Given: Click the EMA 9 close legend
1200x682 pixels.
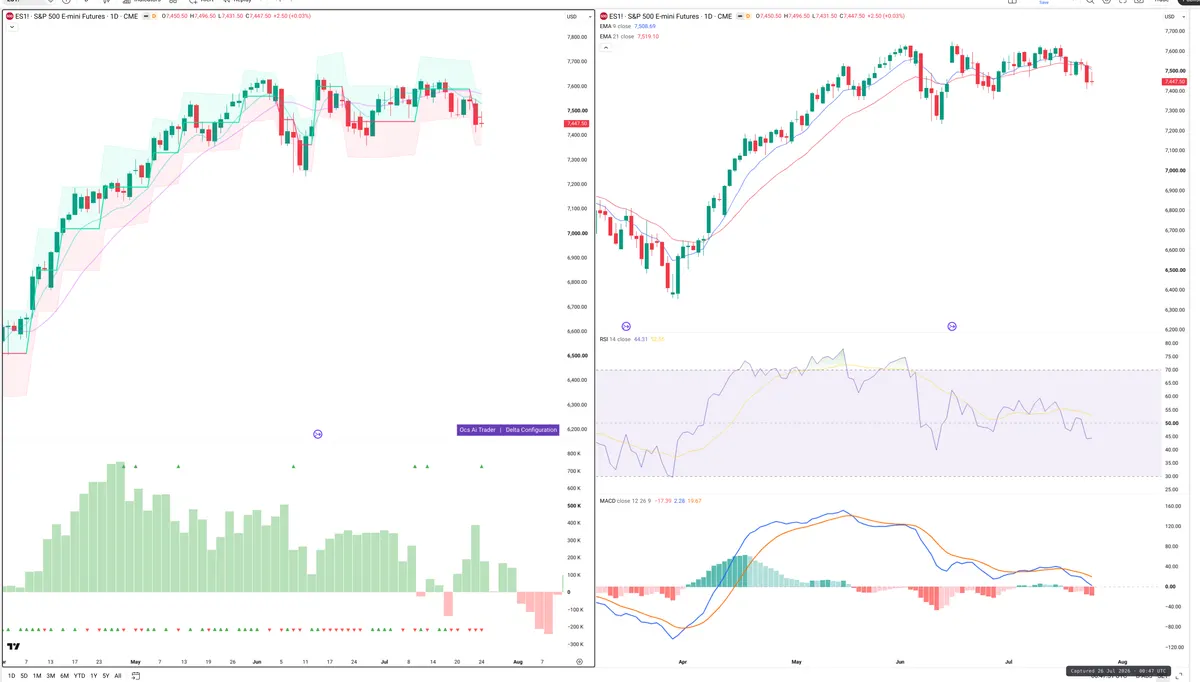Looking at the screenshot, I should pyautogui.click(x=615, y=27).
